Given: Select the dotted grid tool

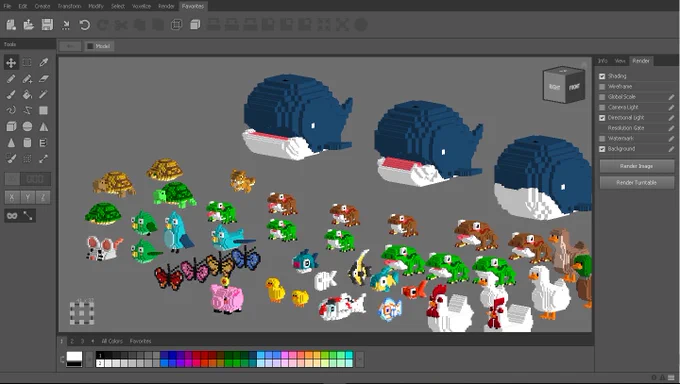Looking at the screenshot, I should point(27,158).
